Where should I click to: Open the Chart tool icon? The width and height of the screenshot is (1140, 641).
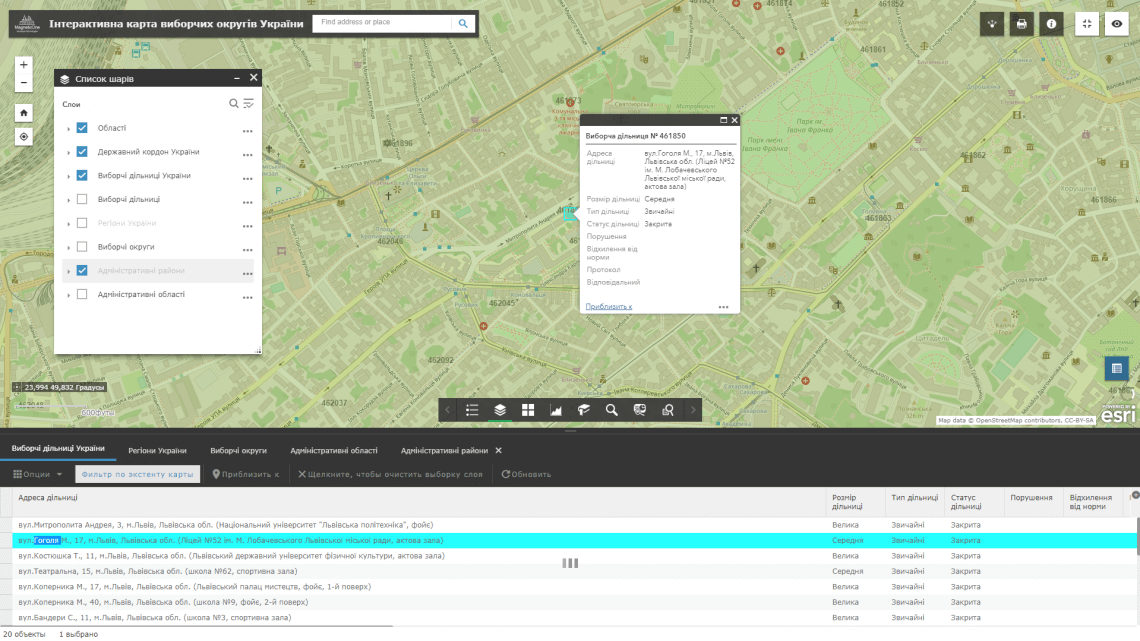pos(555,409)
